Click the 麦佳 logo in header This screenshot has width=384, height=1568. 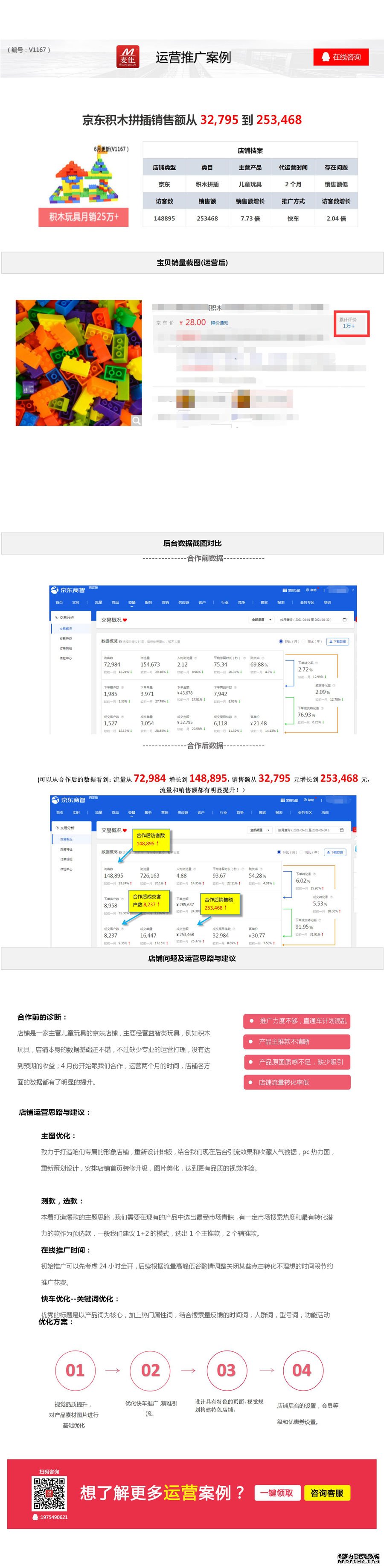[x=128, y=57]
